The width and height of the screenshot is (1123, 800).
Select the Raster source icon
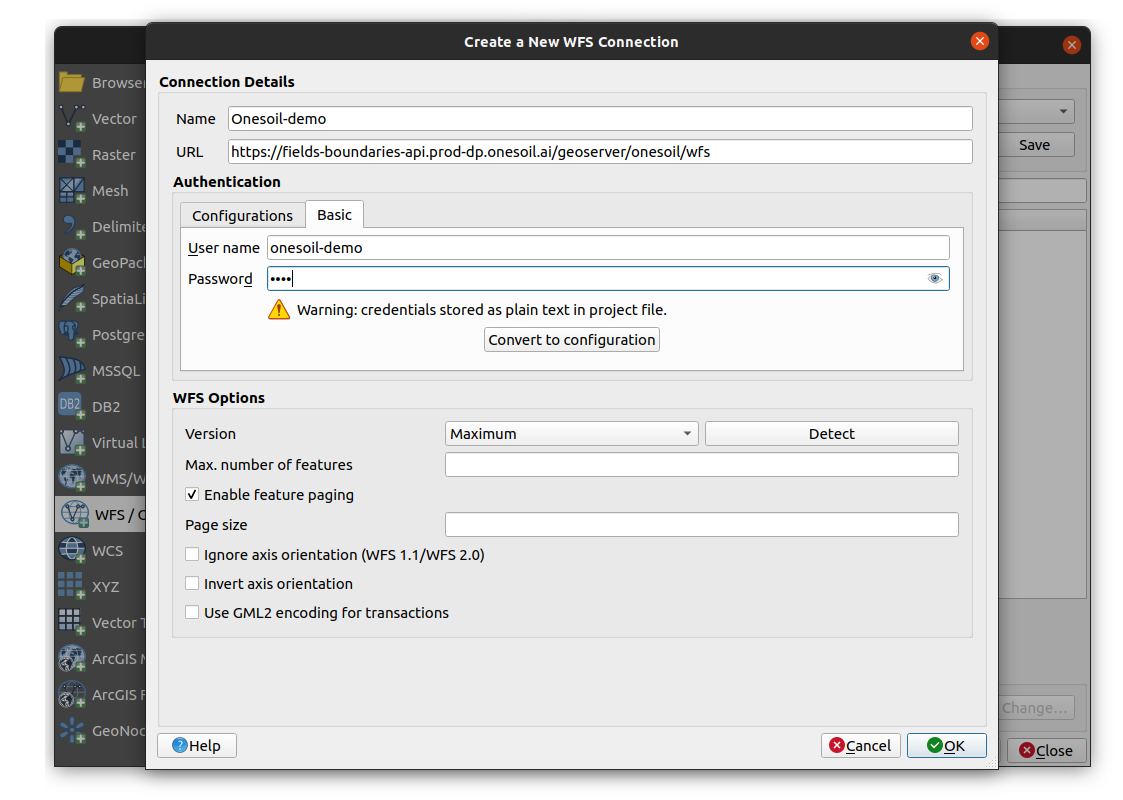click(72, 155)
